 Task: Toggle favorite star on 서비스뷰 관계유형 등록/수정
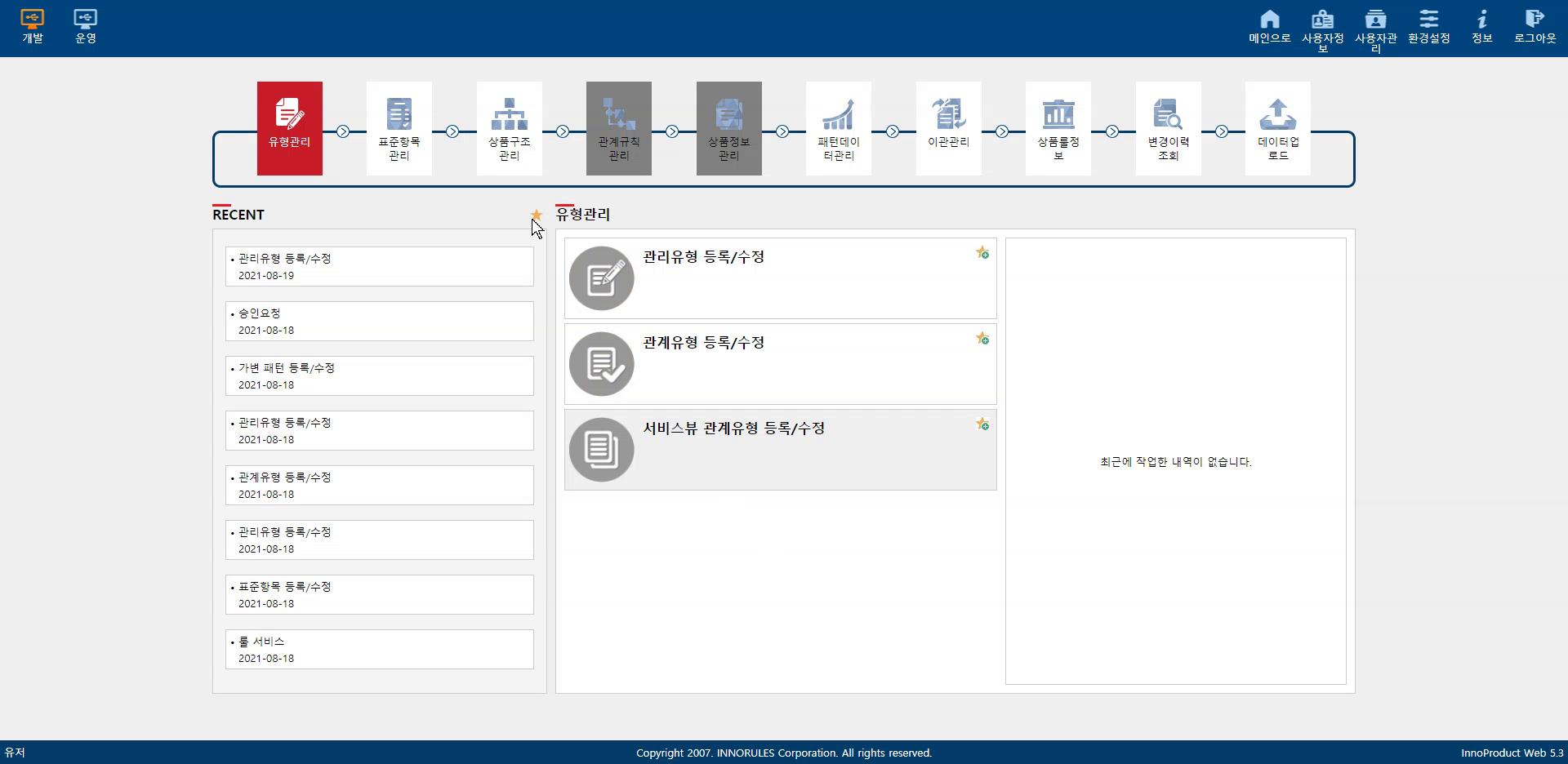click(982, 424)
